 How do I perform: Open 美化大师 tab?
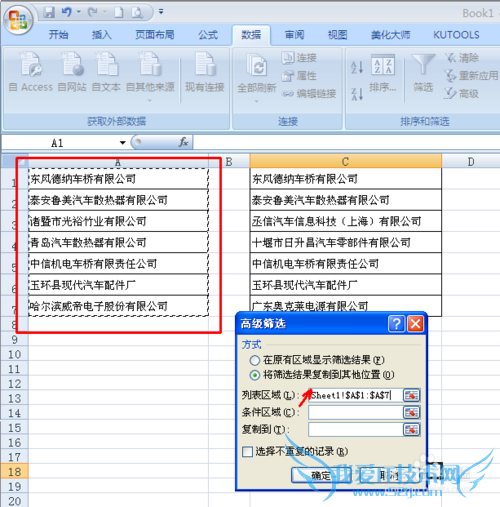click(391, 35)
